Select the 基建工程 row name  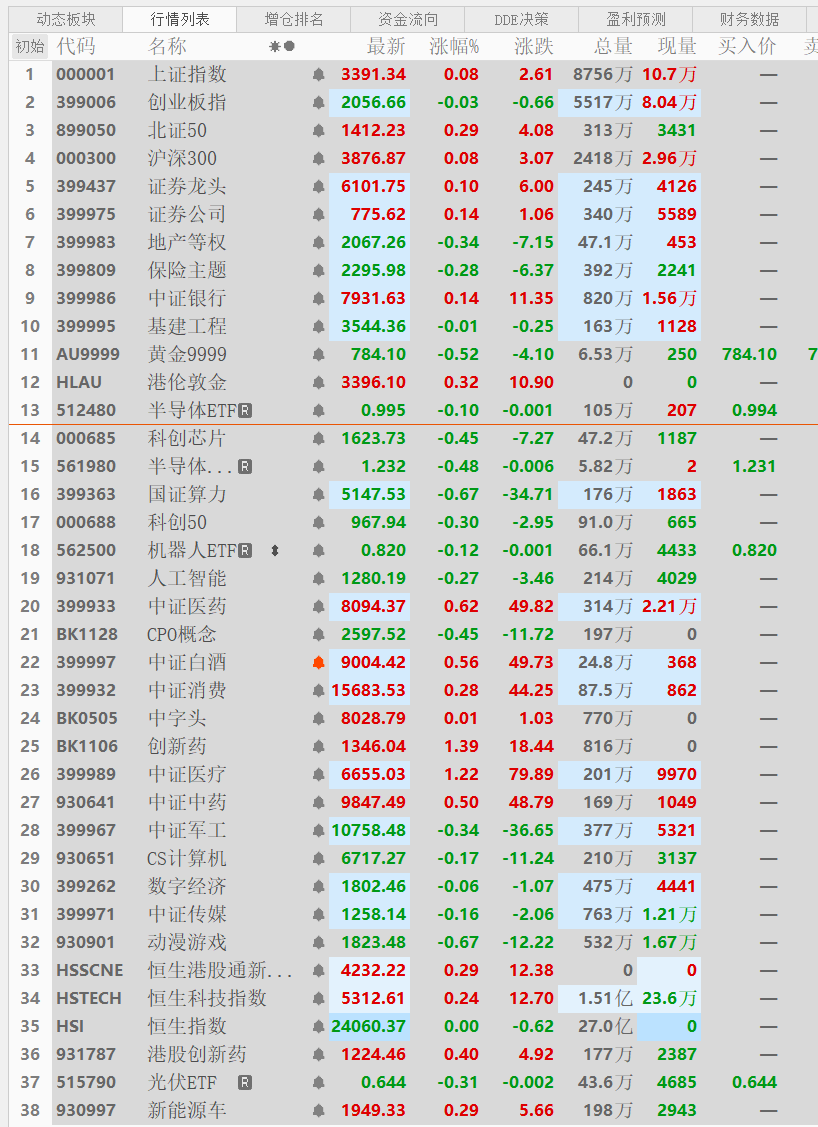pyautogui.click(x=187, y=326)
